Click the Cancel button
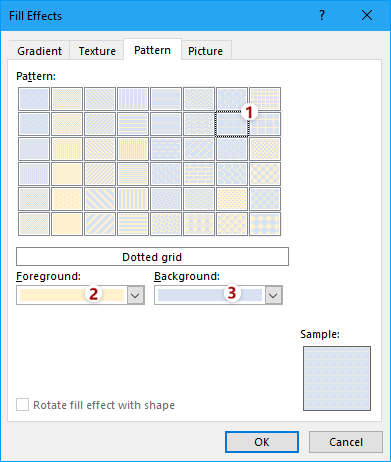Screen dimensions: 391x462 tap(346, 442)
